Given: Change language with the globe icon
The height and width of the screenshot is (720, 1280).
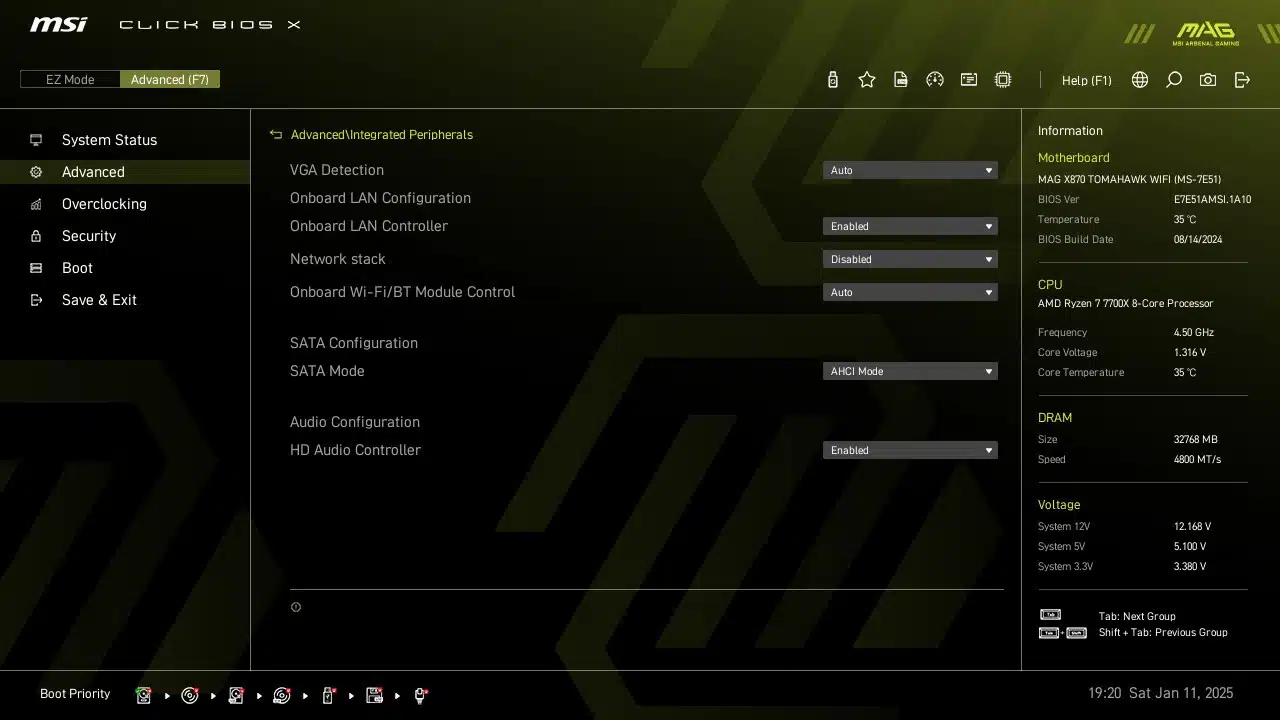Looking at the screenshot, I should click(x=1140, y=80).
